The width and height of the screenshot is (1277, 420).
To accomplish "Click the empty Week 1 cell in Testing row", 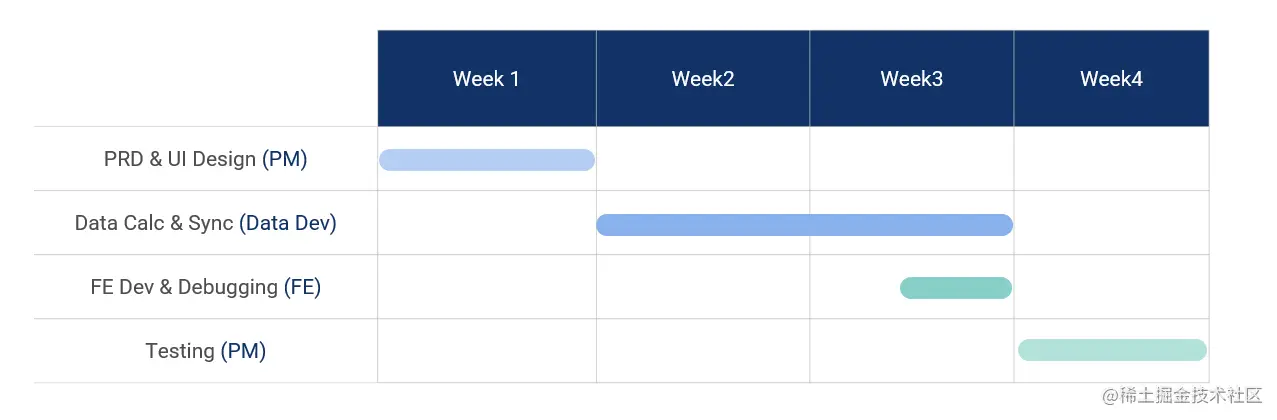I will pos(486,351).
